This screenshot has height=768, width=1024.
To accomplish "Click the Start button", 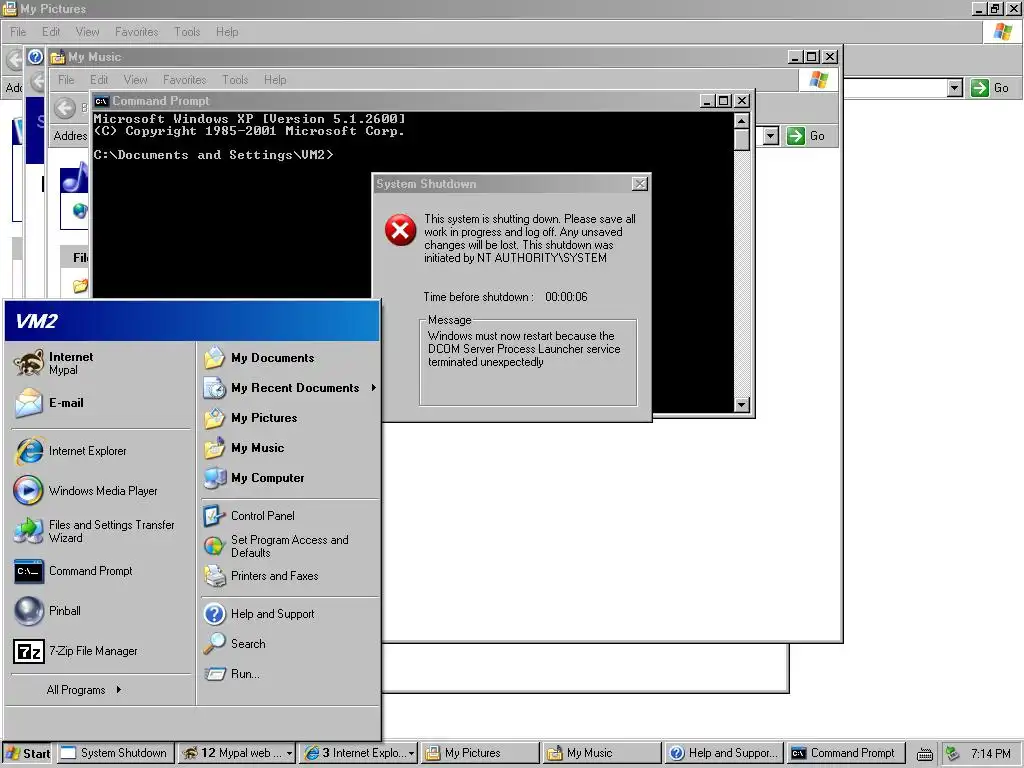I will 27,753.
